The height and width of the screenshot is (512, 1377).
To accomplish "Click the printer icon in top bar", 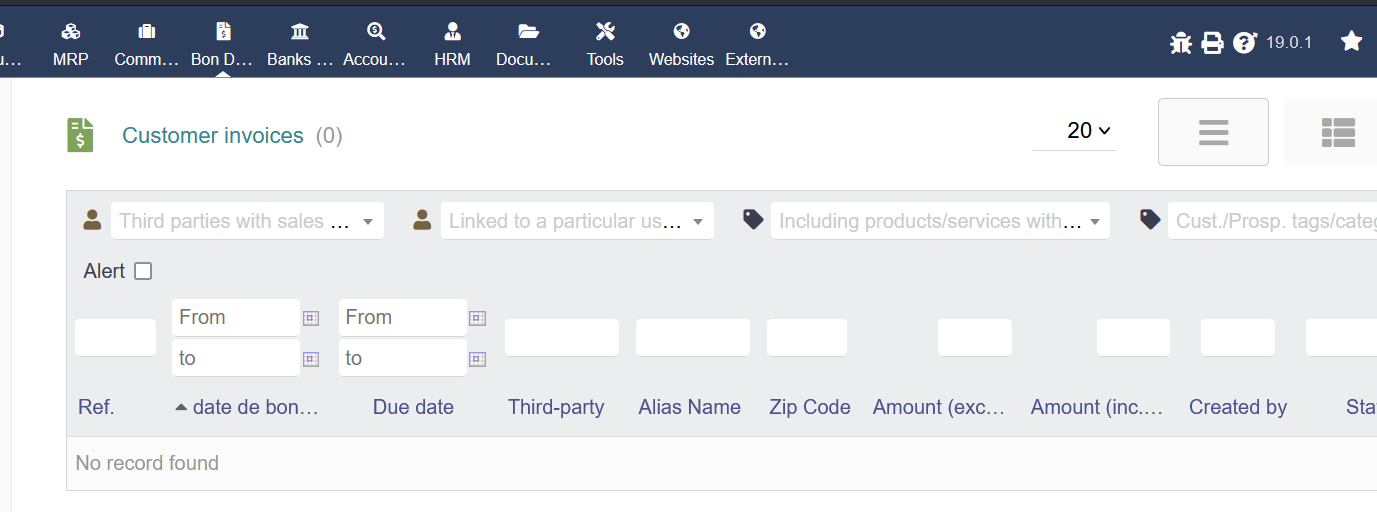I will tap(1212, 43).
